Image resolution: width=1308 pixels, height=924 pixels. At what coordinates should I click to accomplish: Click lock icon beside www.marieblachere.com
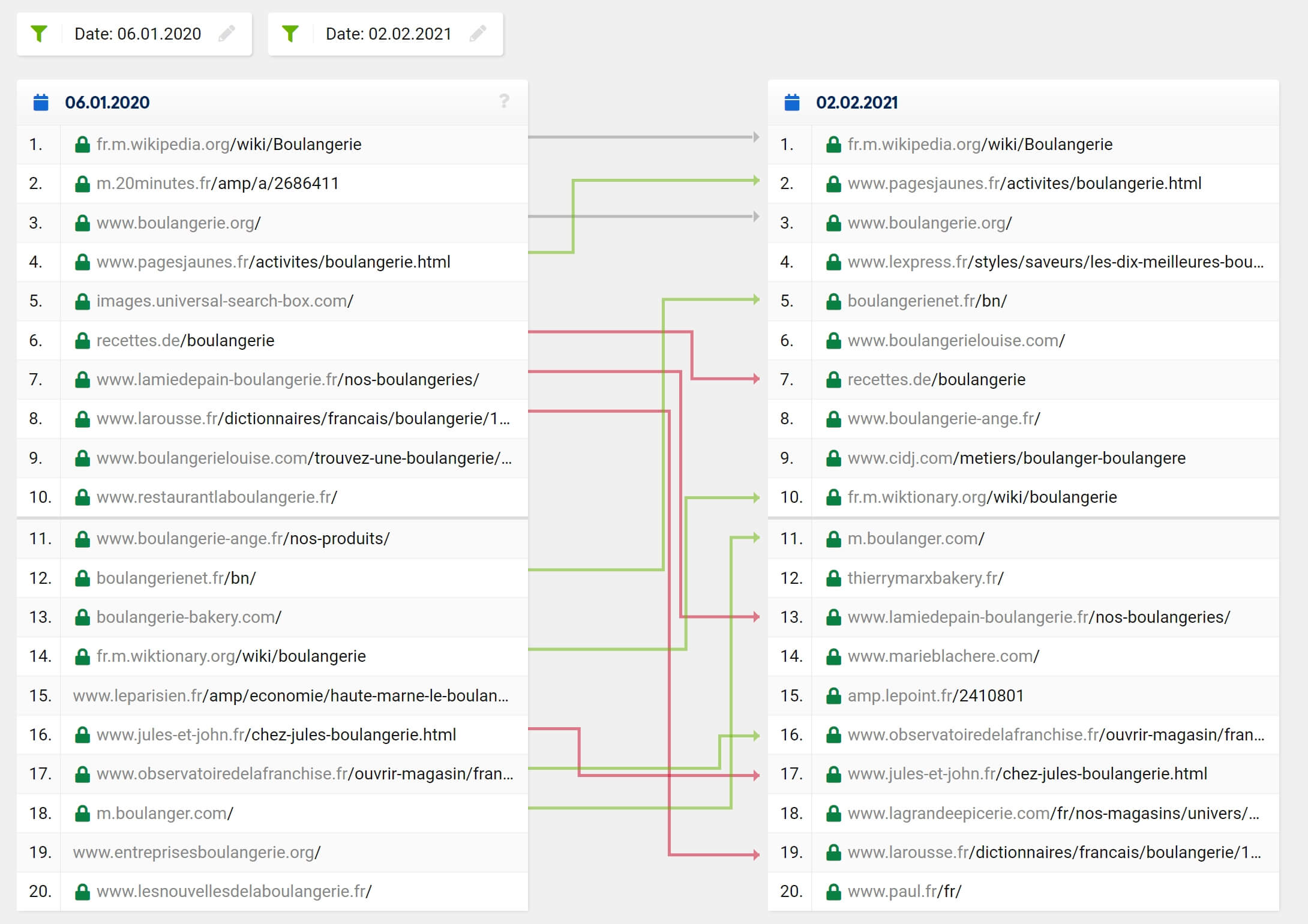point(833,656)
